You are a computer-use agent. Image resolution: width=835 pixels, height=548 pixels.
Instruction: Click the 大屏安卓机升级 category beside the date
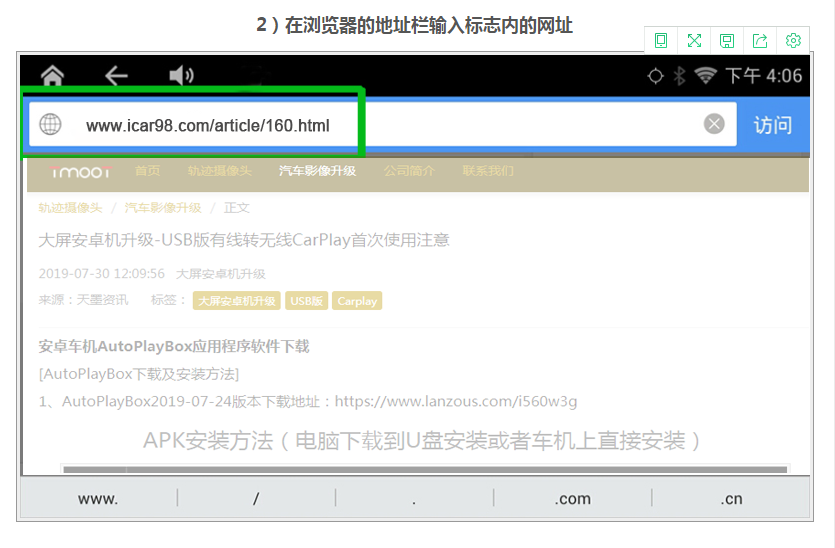(x=220, y=274)
